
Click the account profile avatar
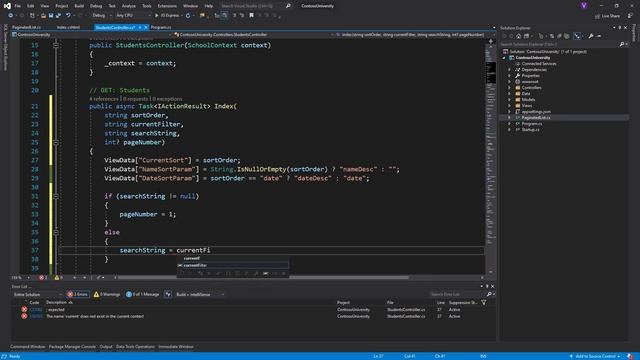[x=584, y=5]
